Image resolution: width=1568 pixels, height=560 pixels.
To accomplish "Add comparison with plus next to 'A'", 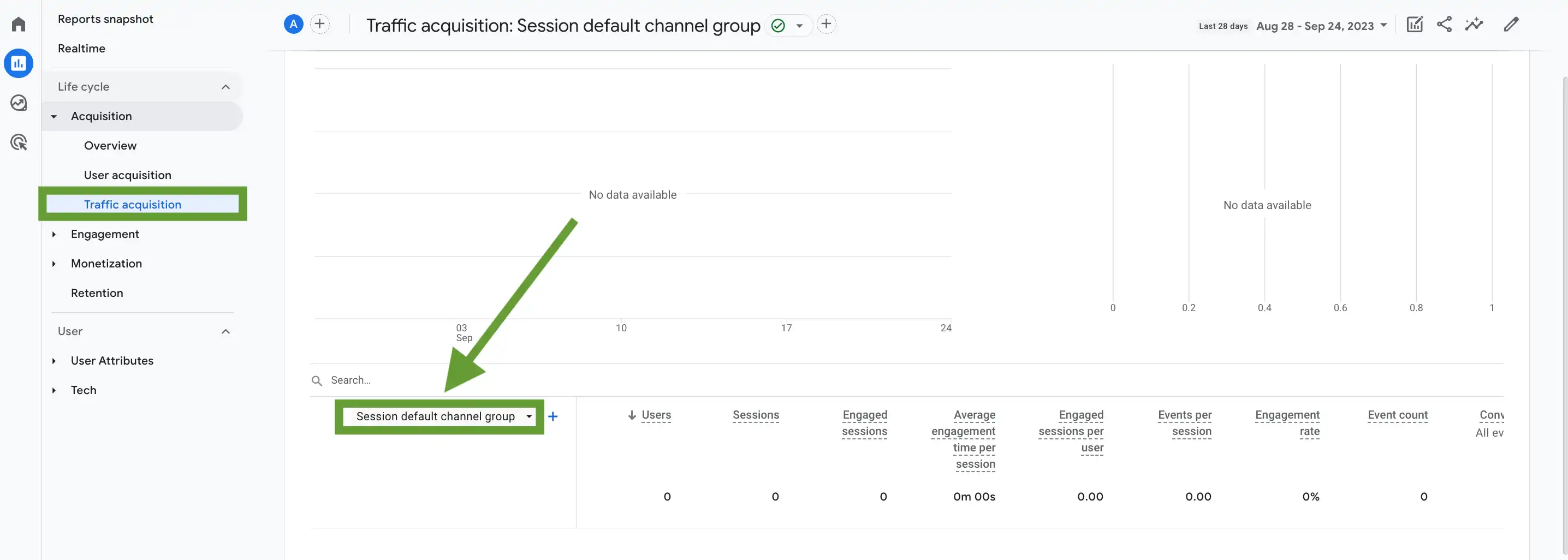I will 319,25.
